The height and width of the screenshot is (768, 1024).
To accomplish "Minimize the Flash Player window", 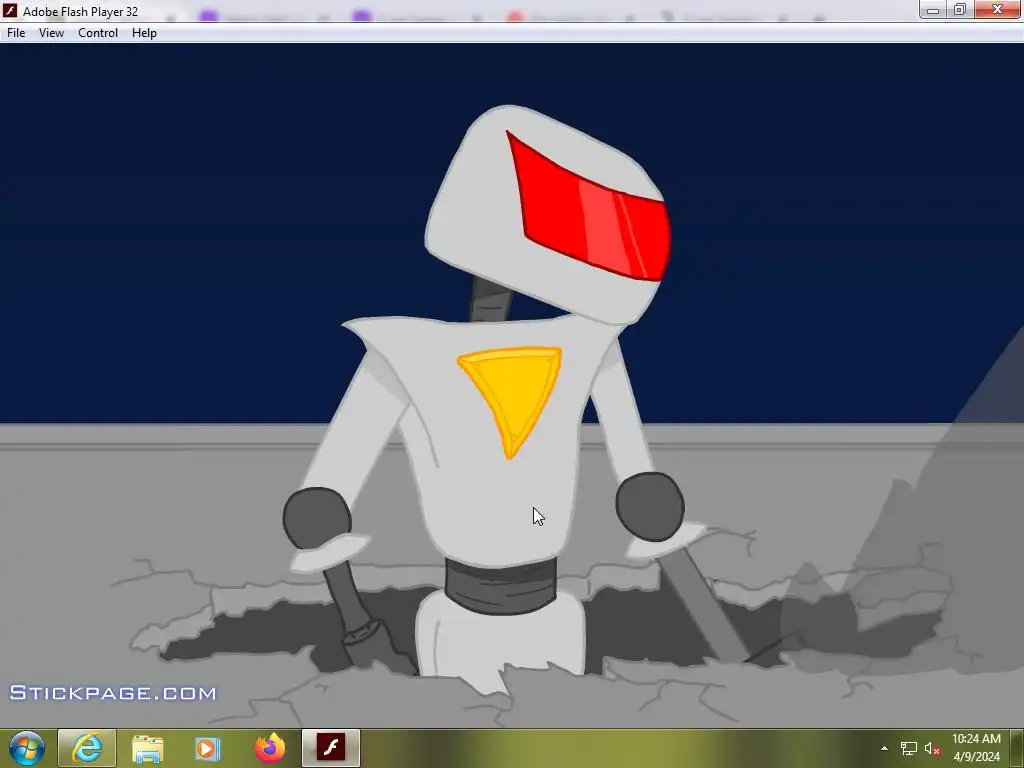I will (933, 10).
